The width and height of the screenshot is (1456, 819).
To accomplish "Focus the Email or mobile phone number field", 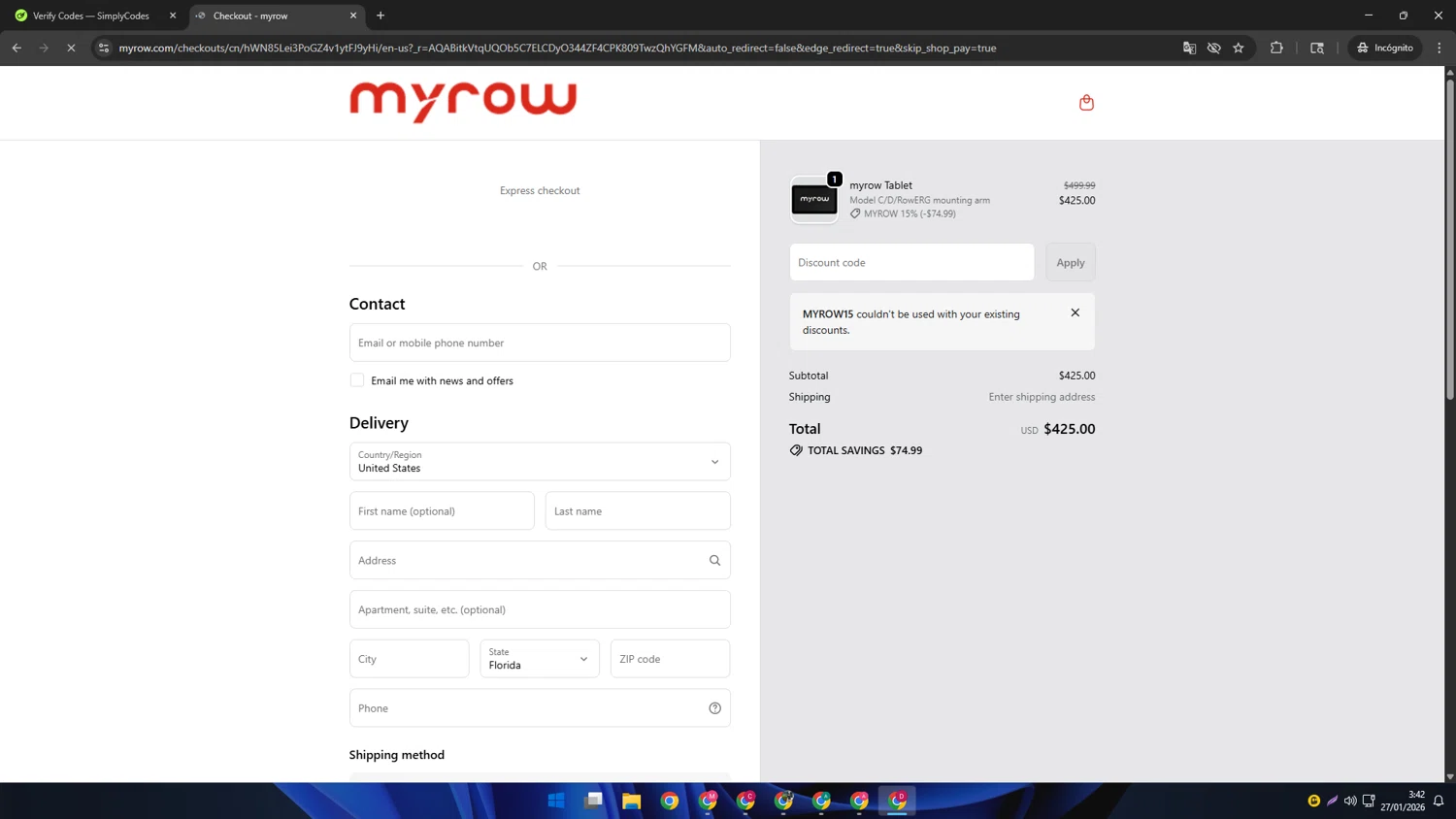I will tap(540, 343).
